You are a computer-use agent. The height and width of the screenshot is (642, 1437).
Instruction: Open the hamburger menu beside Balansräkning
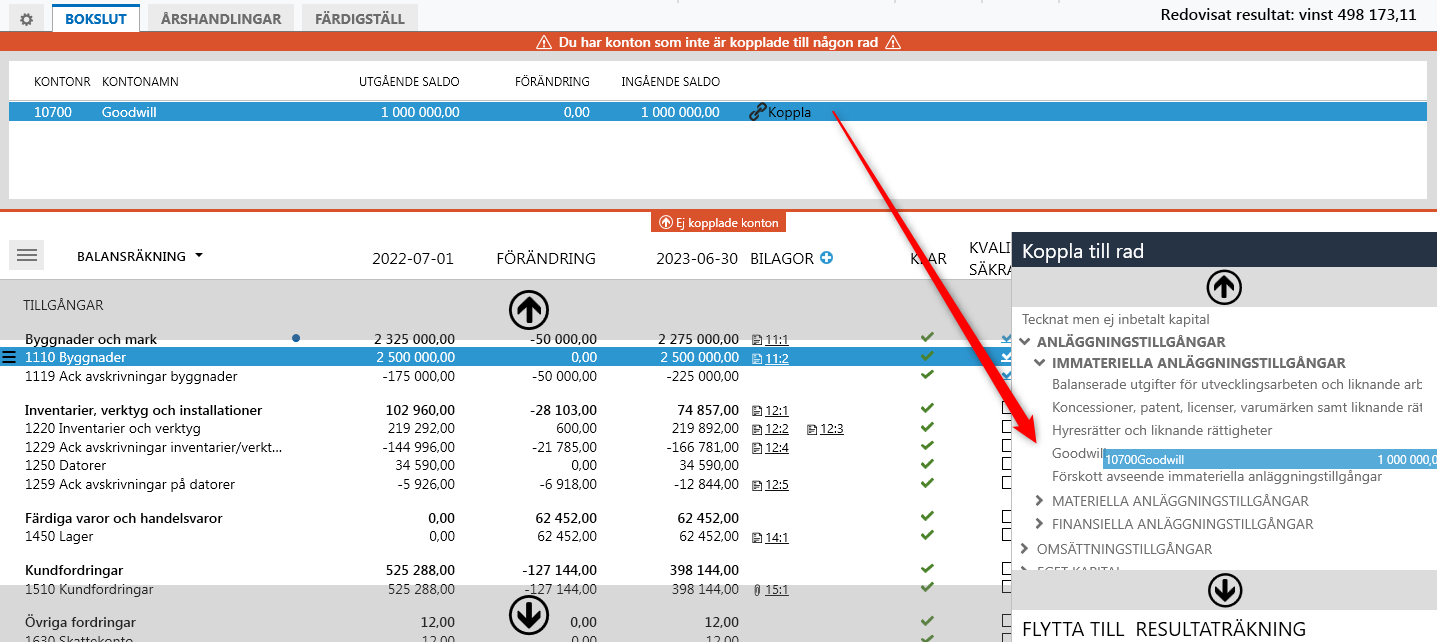click(27, 255)
